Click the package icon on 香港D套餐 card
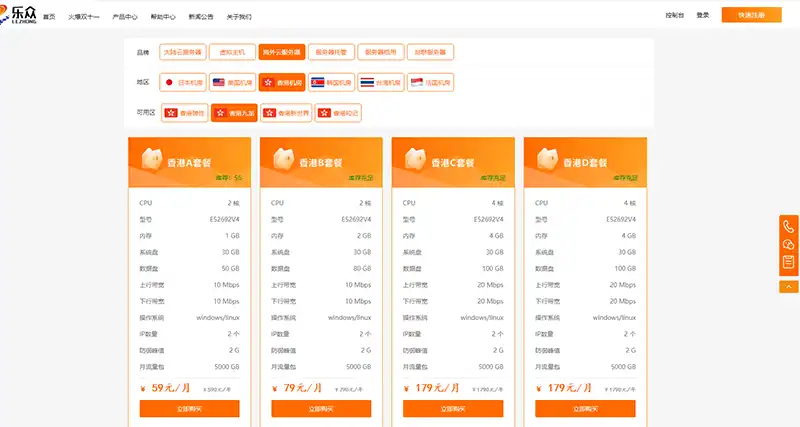800x427 pixels. coord(547,159)
